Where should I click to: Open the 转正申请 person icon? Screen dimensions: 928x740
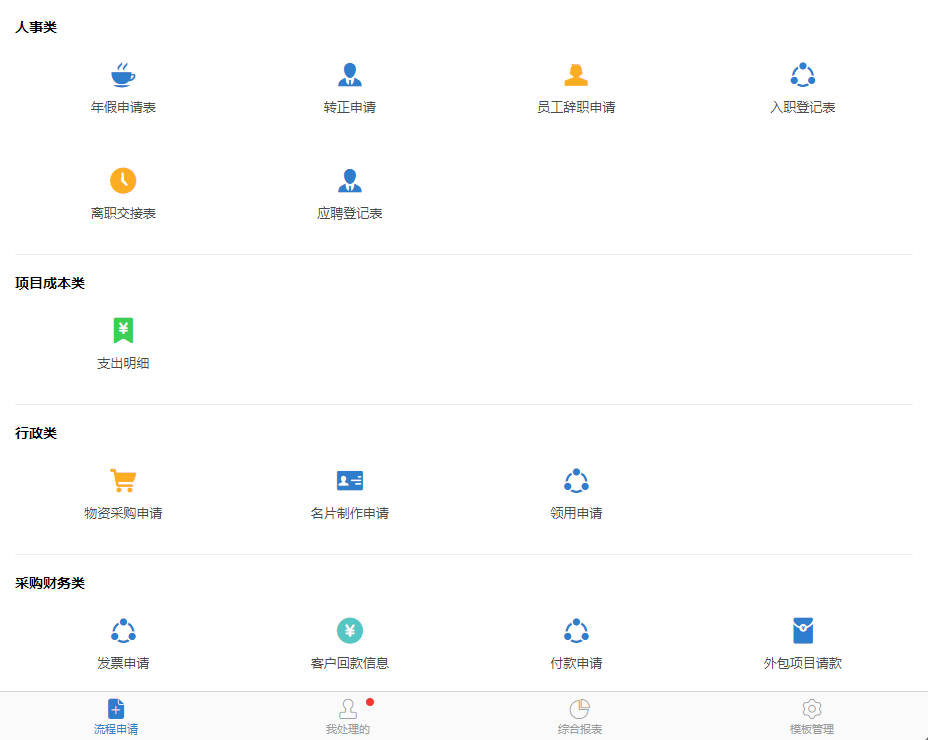(349, 75)
